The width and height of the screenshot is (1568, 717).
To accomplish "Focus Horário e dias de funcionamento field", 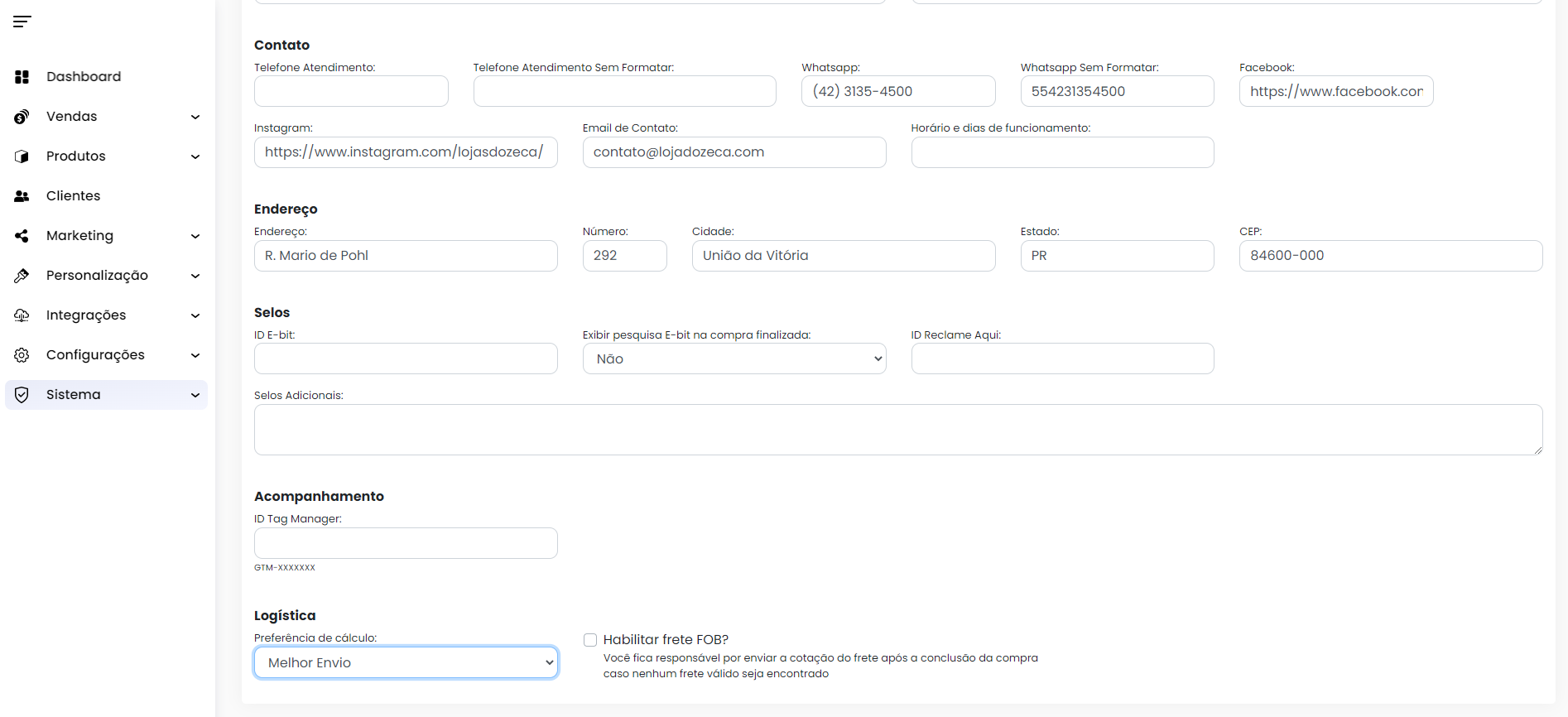I will (1063, 152).
